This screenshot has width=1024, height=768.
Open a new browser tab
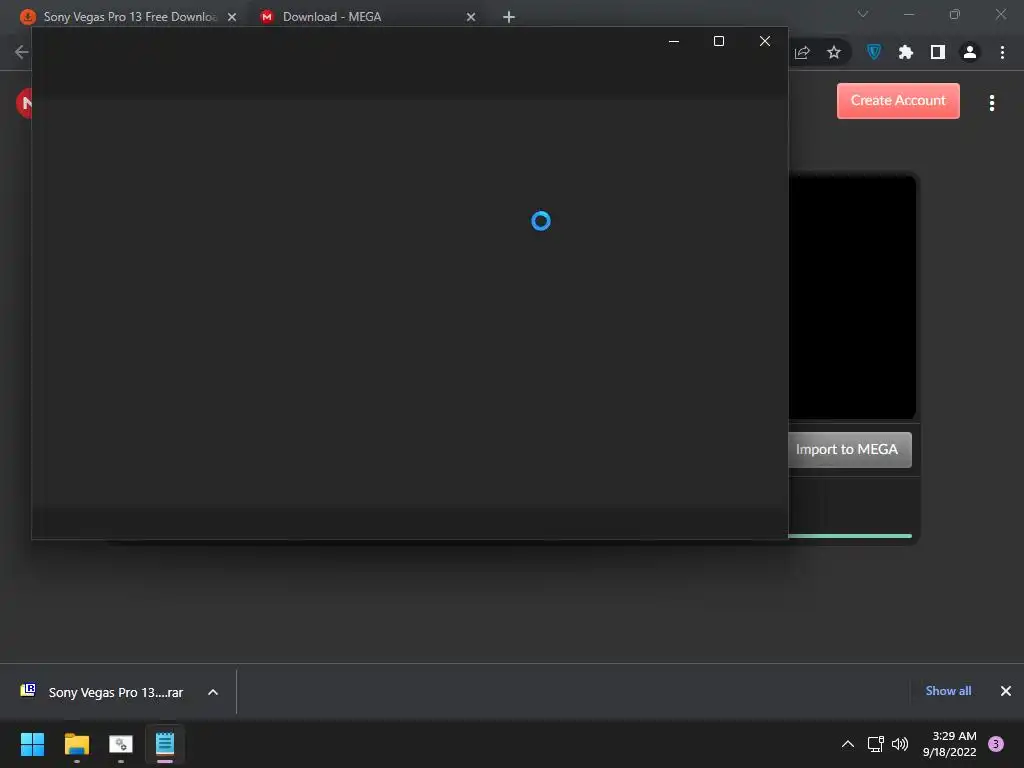coord(509,17)
